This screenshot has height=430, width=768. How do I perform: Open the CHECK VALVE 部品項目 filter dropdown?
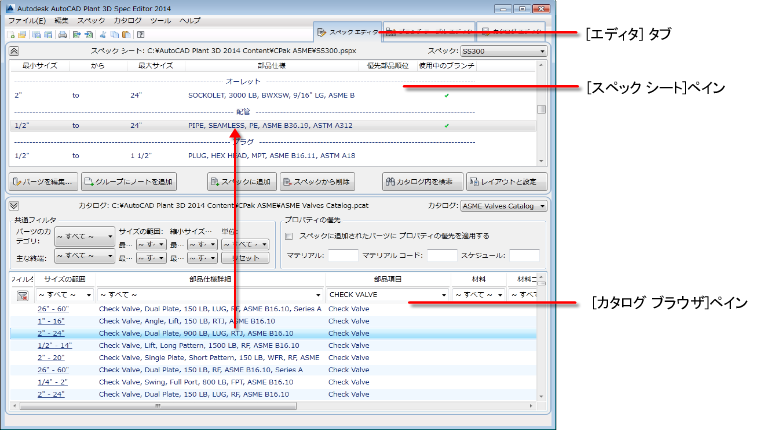pos(387,295)
